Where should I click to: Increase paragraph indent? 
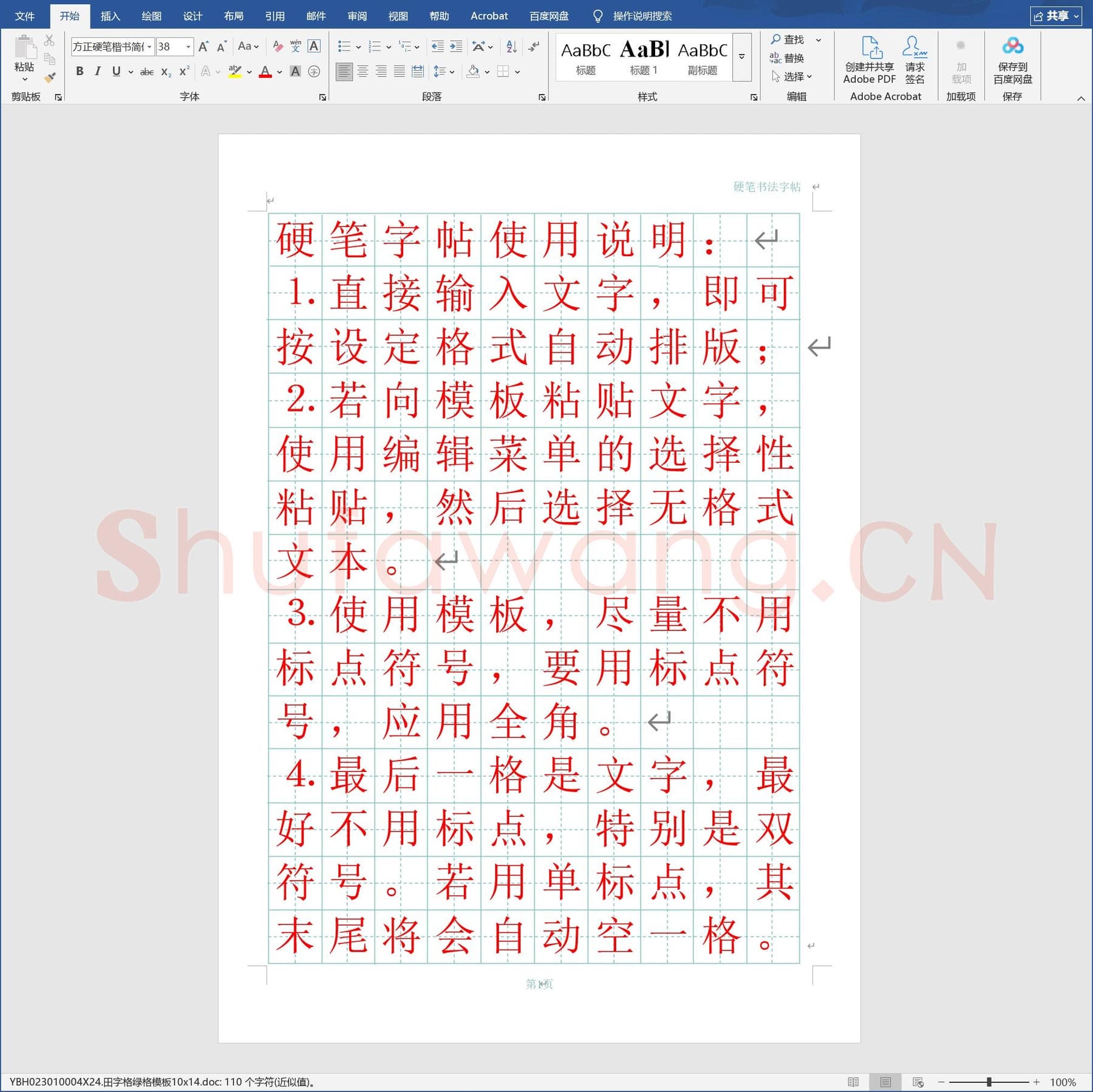pyautogui.click(x=456, y=47)
